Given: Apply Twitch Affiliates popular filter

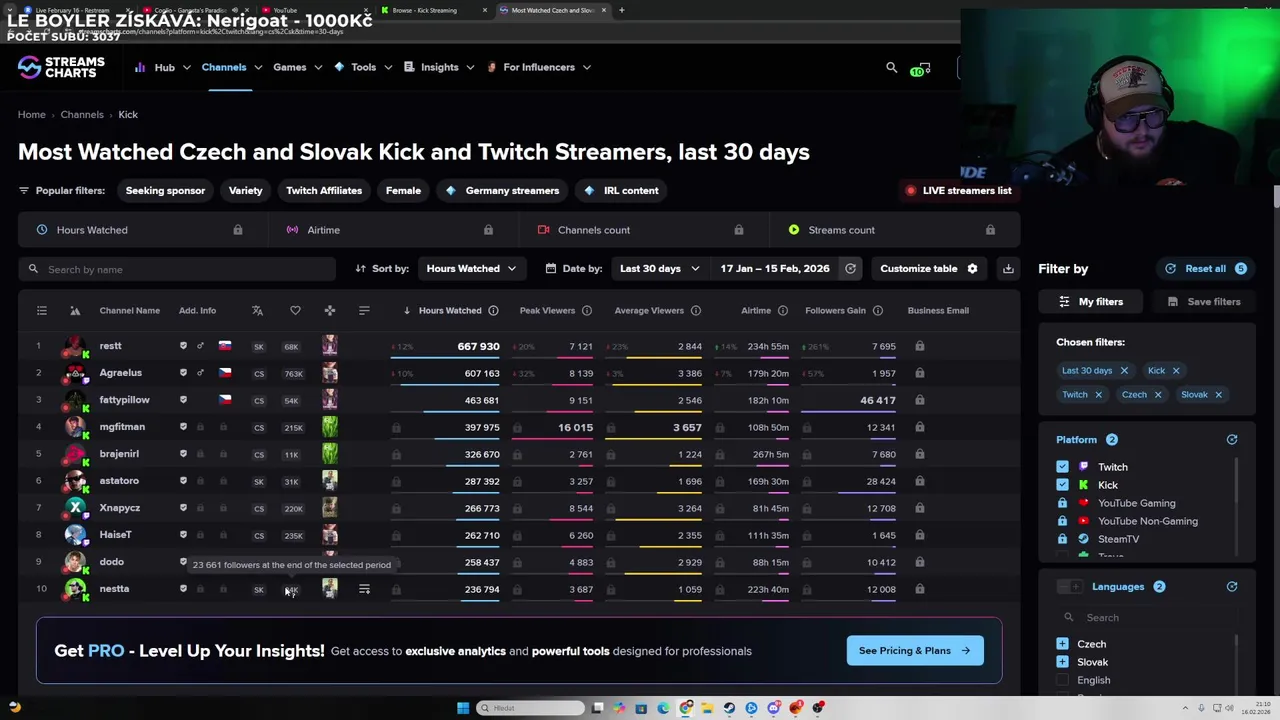Looking at the screenshot, I should [x=324, y=191].
